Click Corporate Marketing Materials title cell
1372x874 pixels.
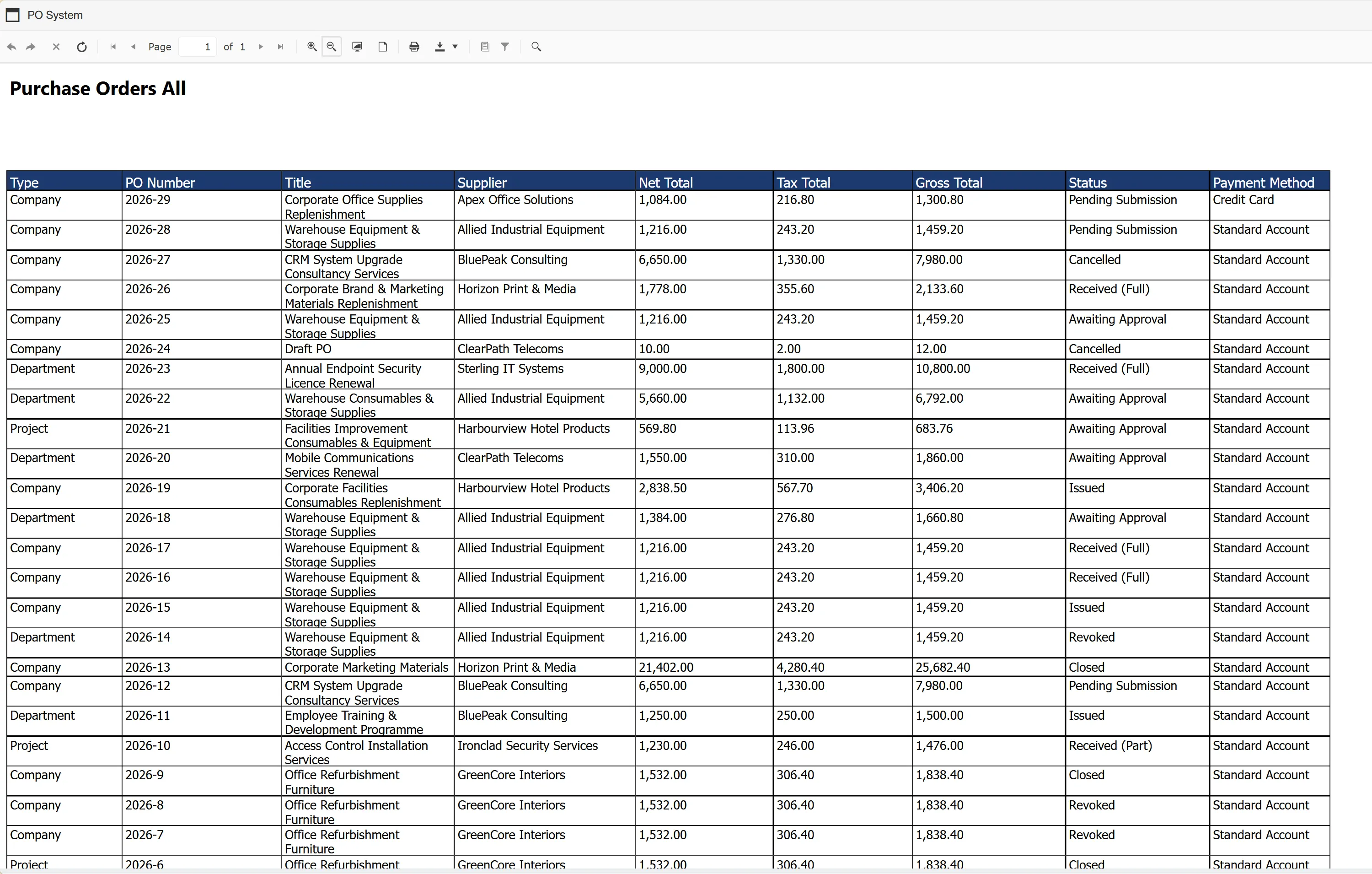click(368, 667)
